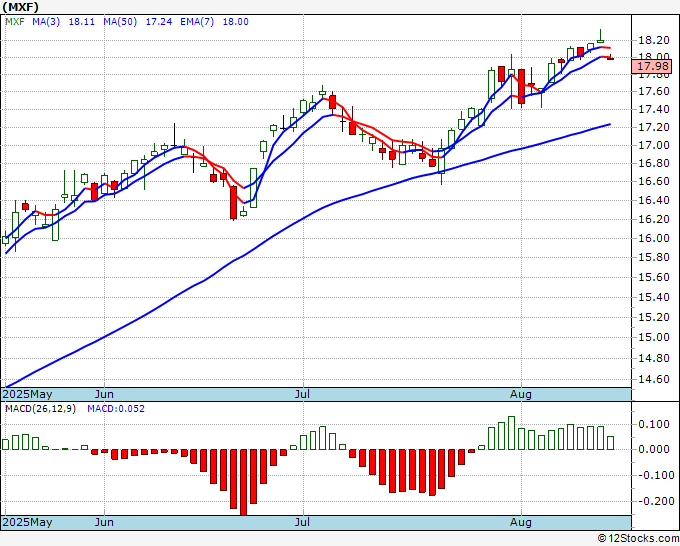
Task: Select the MA(50) value 17.24
Action: tap(159, 22)
